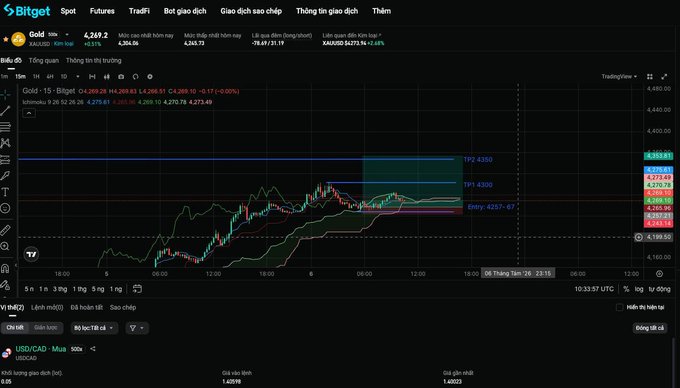This screenshot has width=680, height=388.
Task: Switch to Lệnh mở(0) tab
Action: pos(47,307)
